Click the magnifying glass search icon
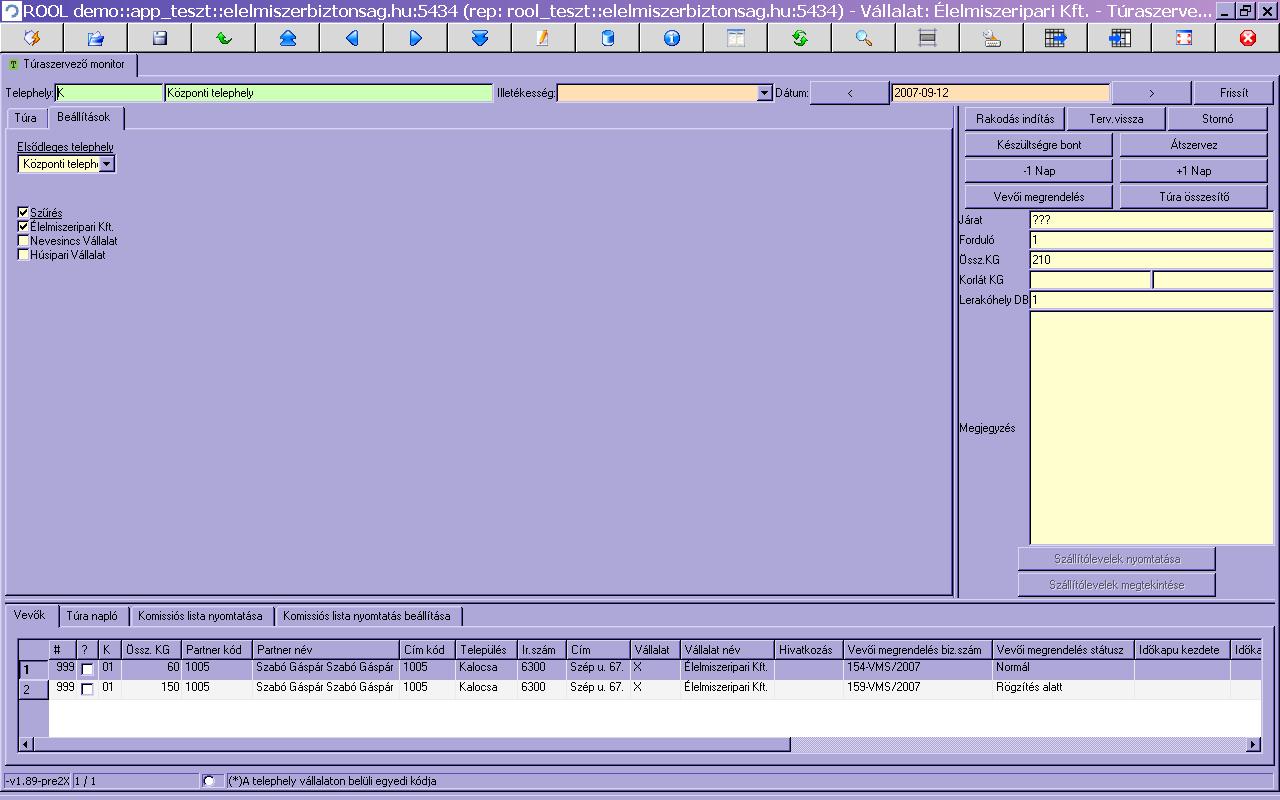1280x800 pixels. click(864, 38)
